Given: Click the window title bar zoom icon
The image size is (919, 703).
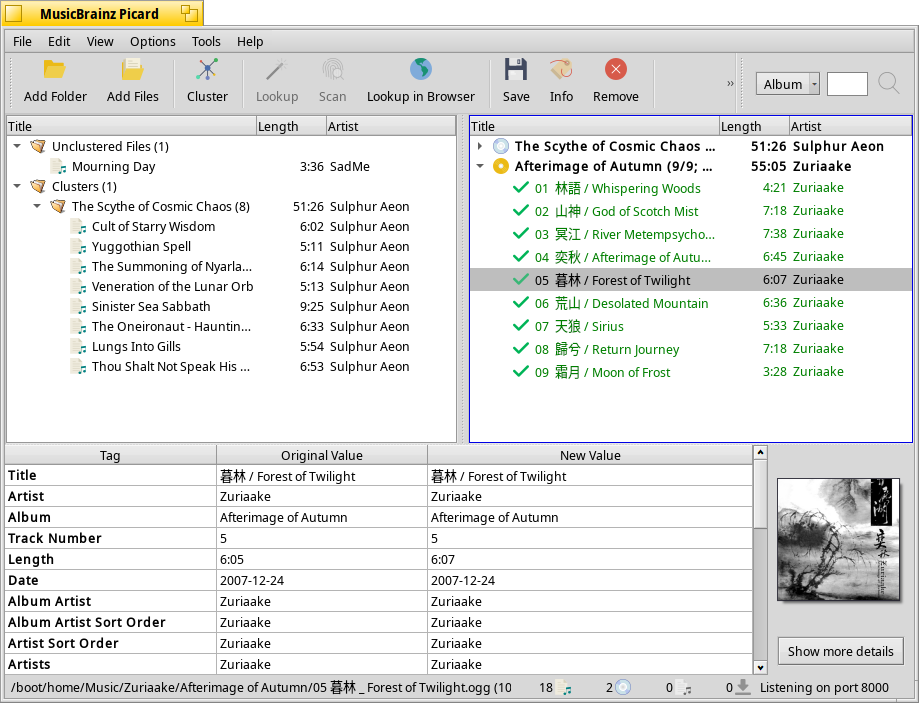Looking at the screenshot, I should click(x=189, y=13).
